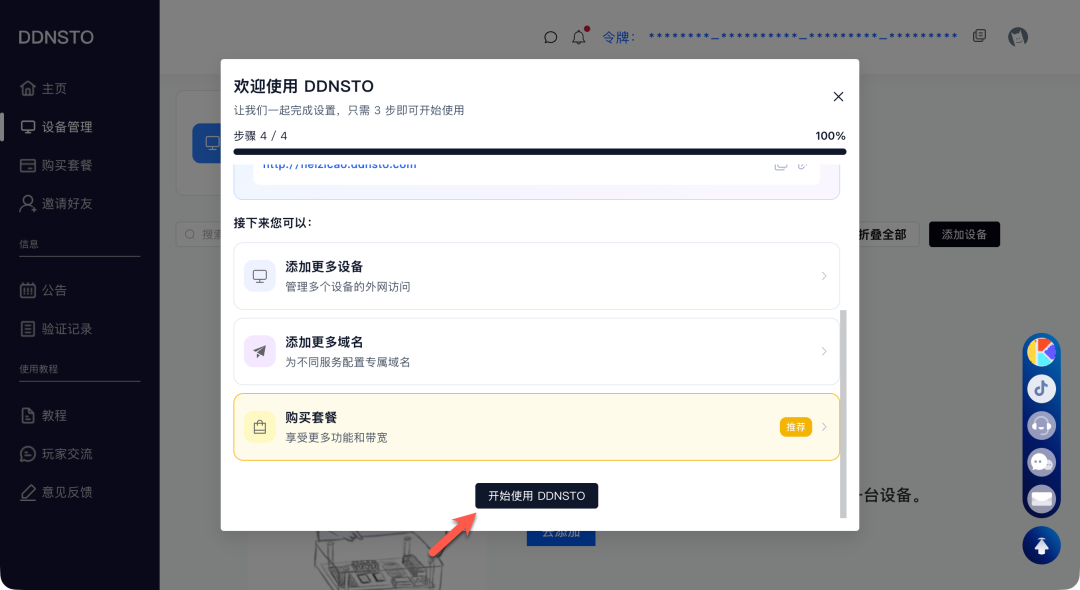Open notifications bell icon
Viewport: 1080px width, 590px height.
[579, 37]
